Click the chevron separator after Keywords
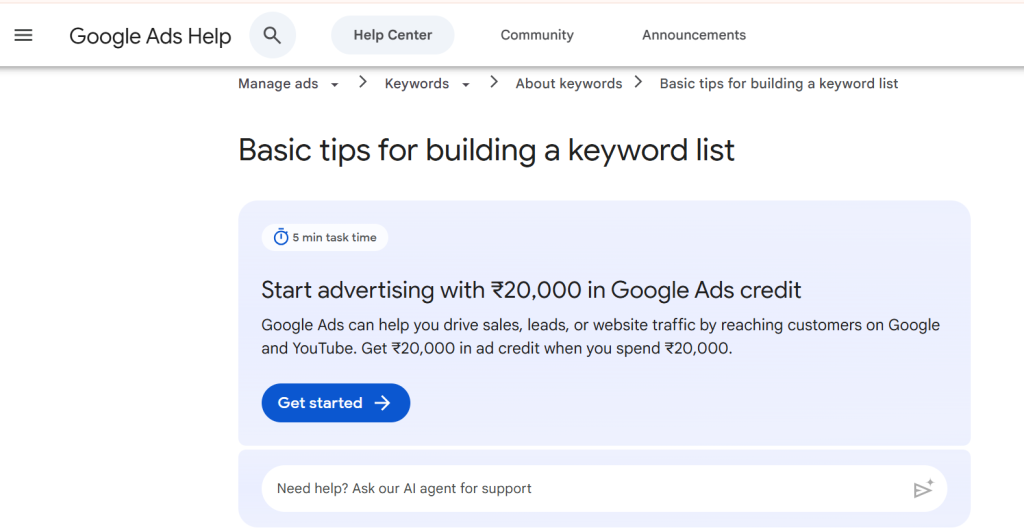This screenshot has width=1024, height=532. click(494, 83)
